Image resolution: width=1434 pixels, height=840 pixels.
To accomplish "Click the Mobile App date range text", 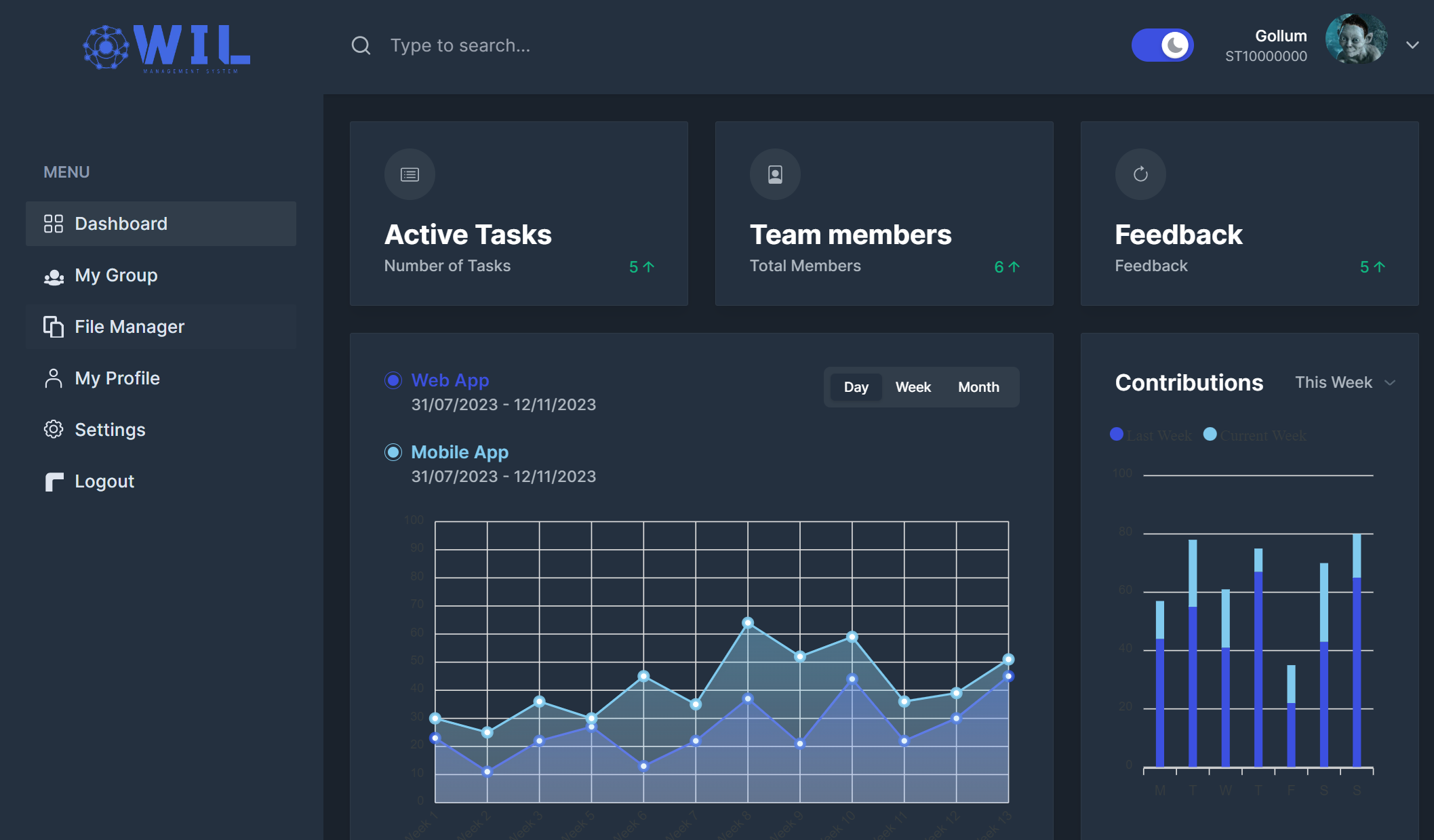I will pos(504,477).
